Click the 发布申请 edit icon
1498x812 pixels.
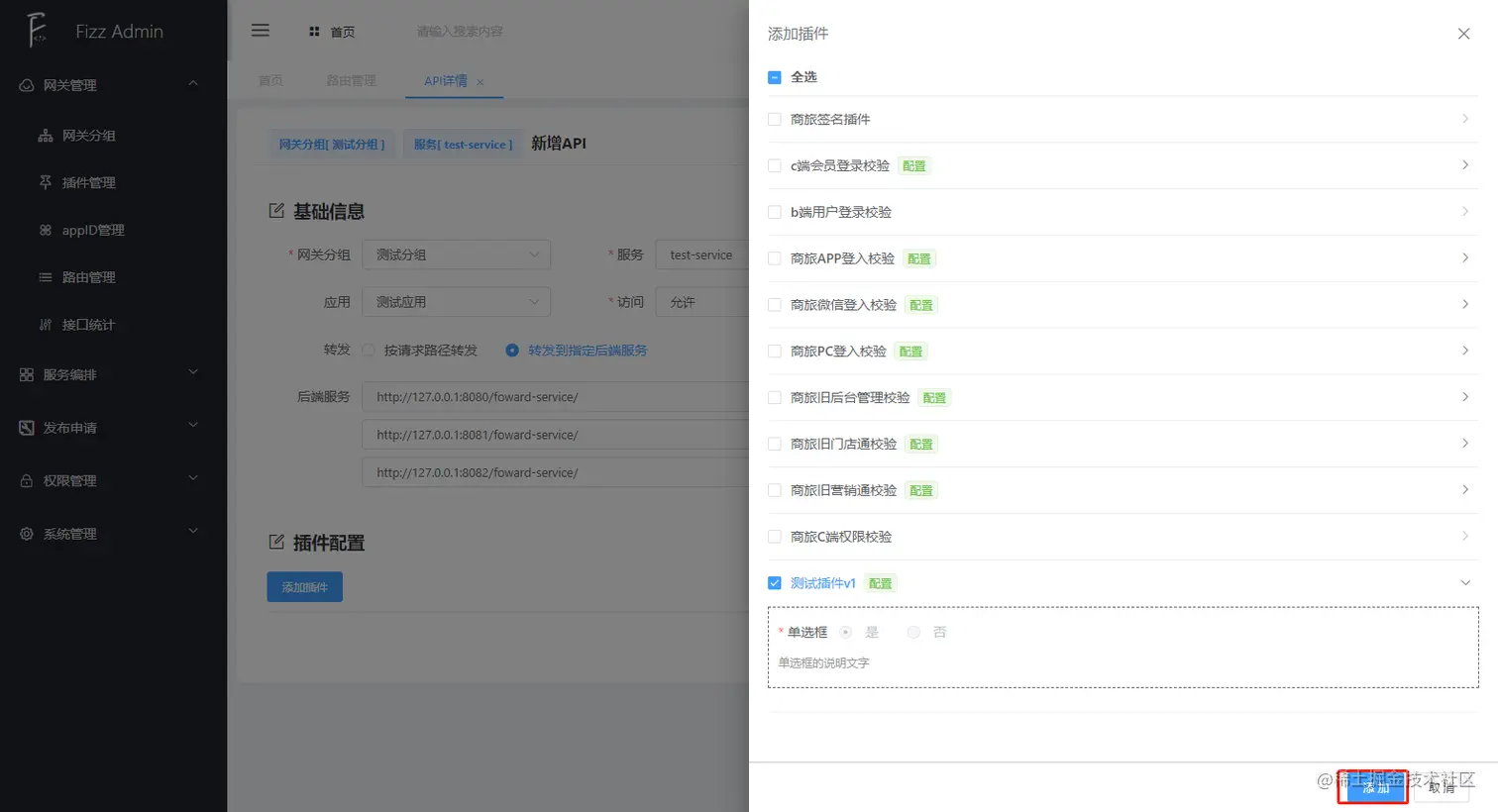pyautogui.click(x=27, y=428)
